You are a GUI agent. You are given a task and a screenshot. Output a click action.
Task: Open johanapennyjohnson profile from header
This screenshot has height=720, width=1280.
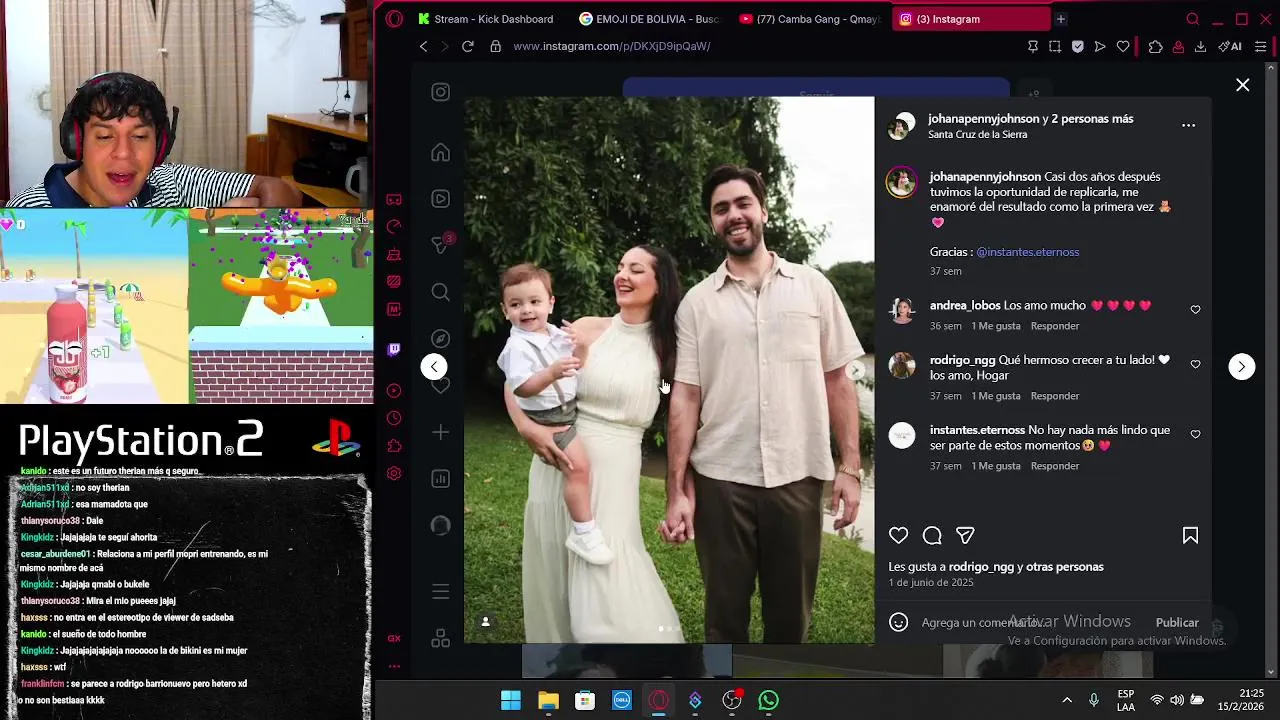click(984, 118)
